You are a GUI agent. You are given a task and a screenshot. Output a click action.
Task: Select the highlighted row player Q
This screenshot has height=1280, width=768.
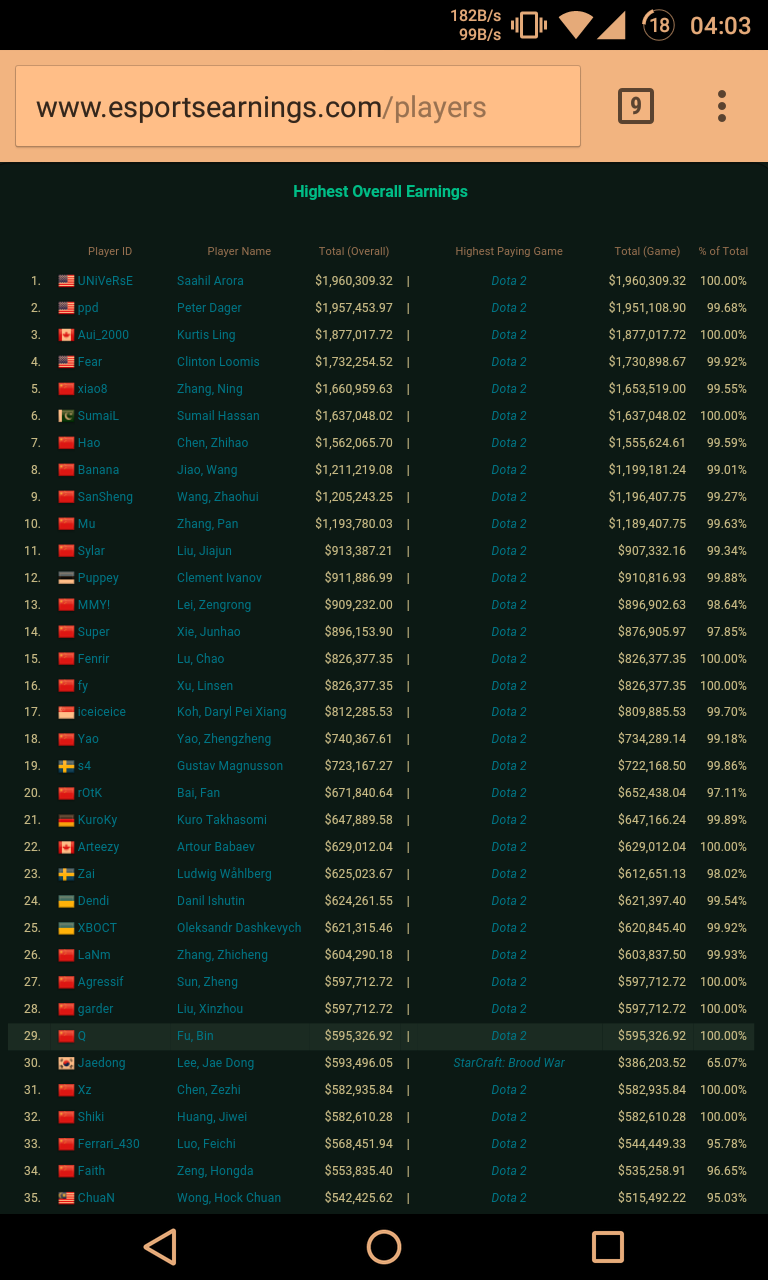82,1036
